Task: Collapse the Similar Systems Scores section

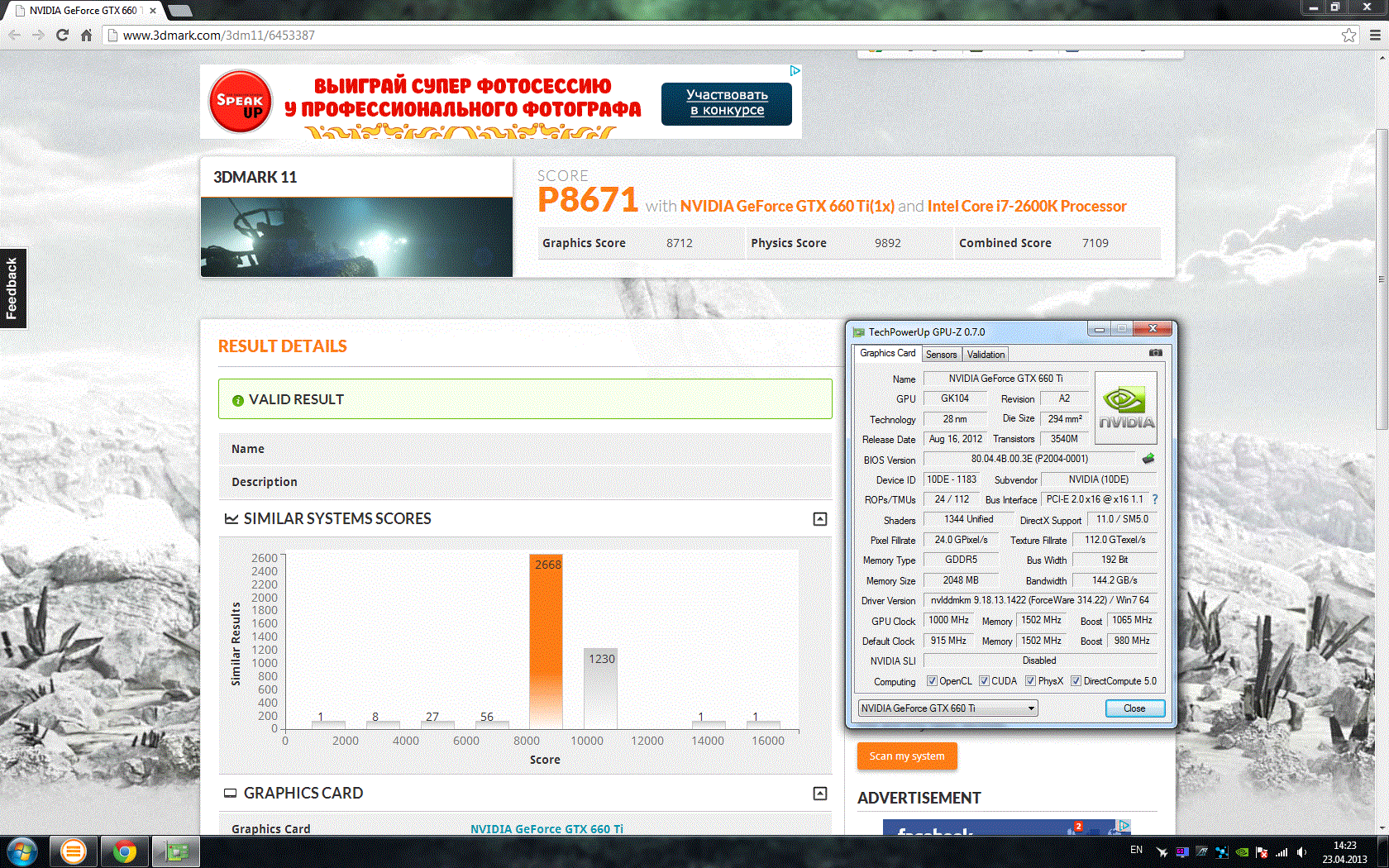Action: [x=820, y=519]
